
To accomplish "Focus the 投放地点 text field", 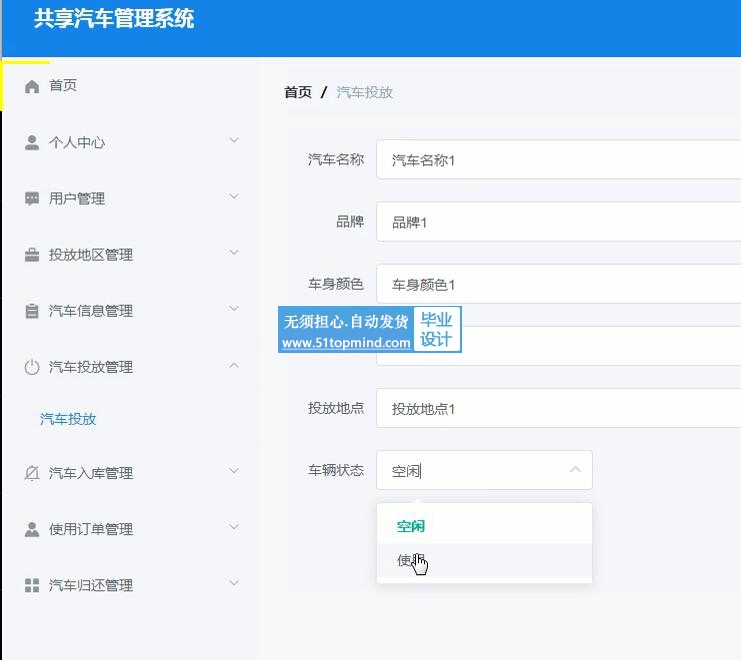I will pyautogui.click(x=560, y=409).
